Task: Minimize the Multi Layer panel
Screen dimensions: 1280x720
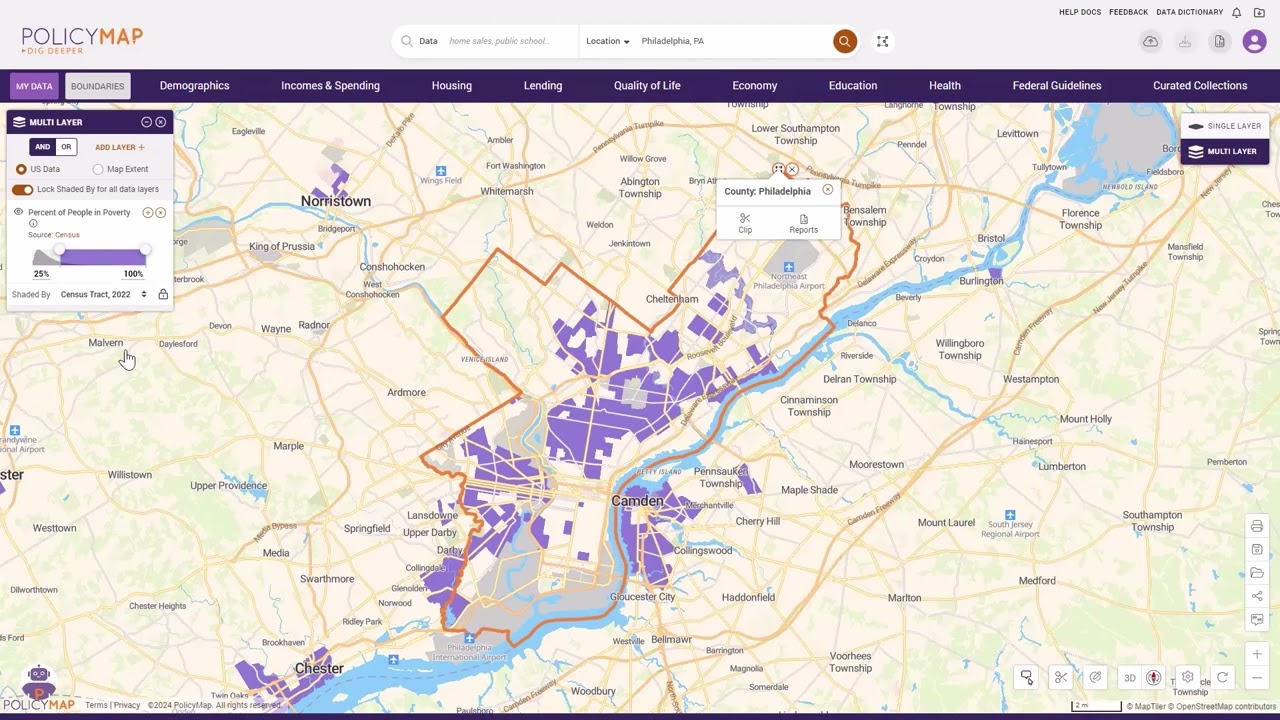Action: (146, 122)
